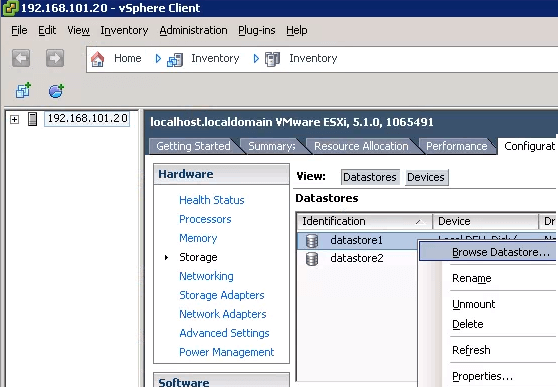Open the Help menu
Screen dimensions: 558x387
click(x=296, y=31)
